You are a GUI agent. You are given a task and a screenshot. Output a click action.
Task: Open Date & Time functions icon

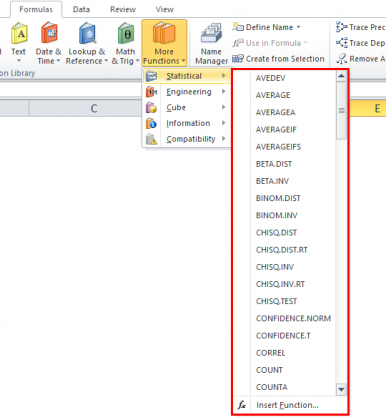tap(49, 33)
